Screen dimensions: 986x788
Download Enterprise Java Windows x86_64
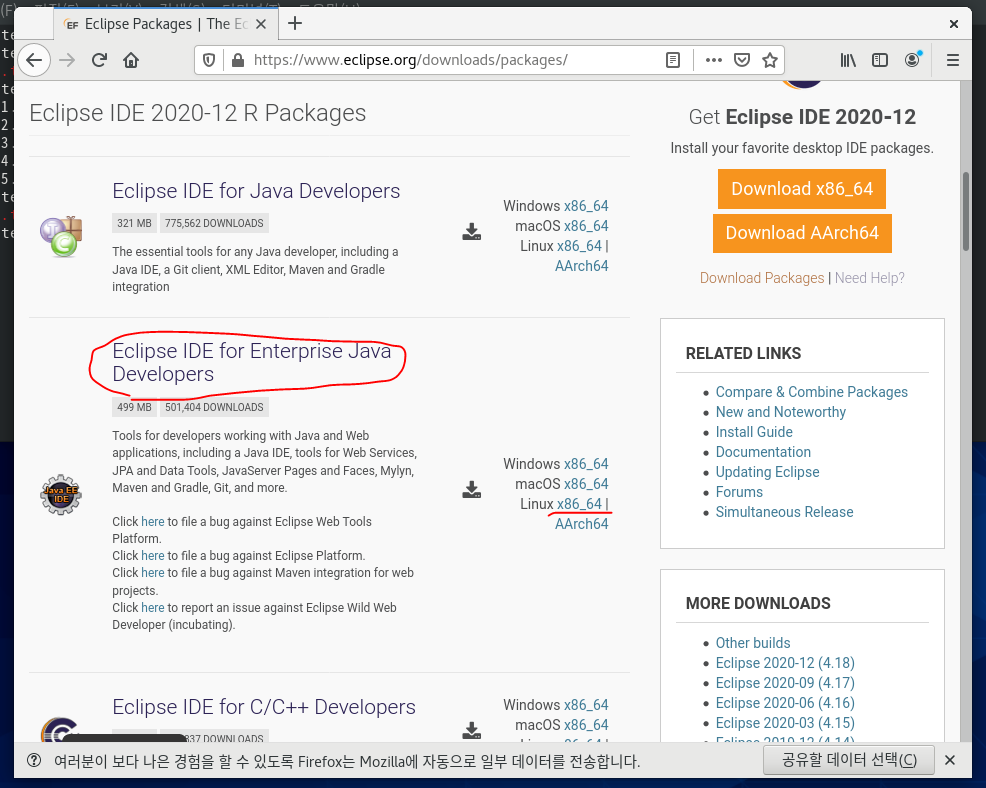pos(586,463)
